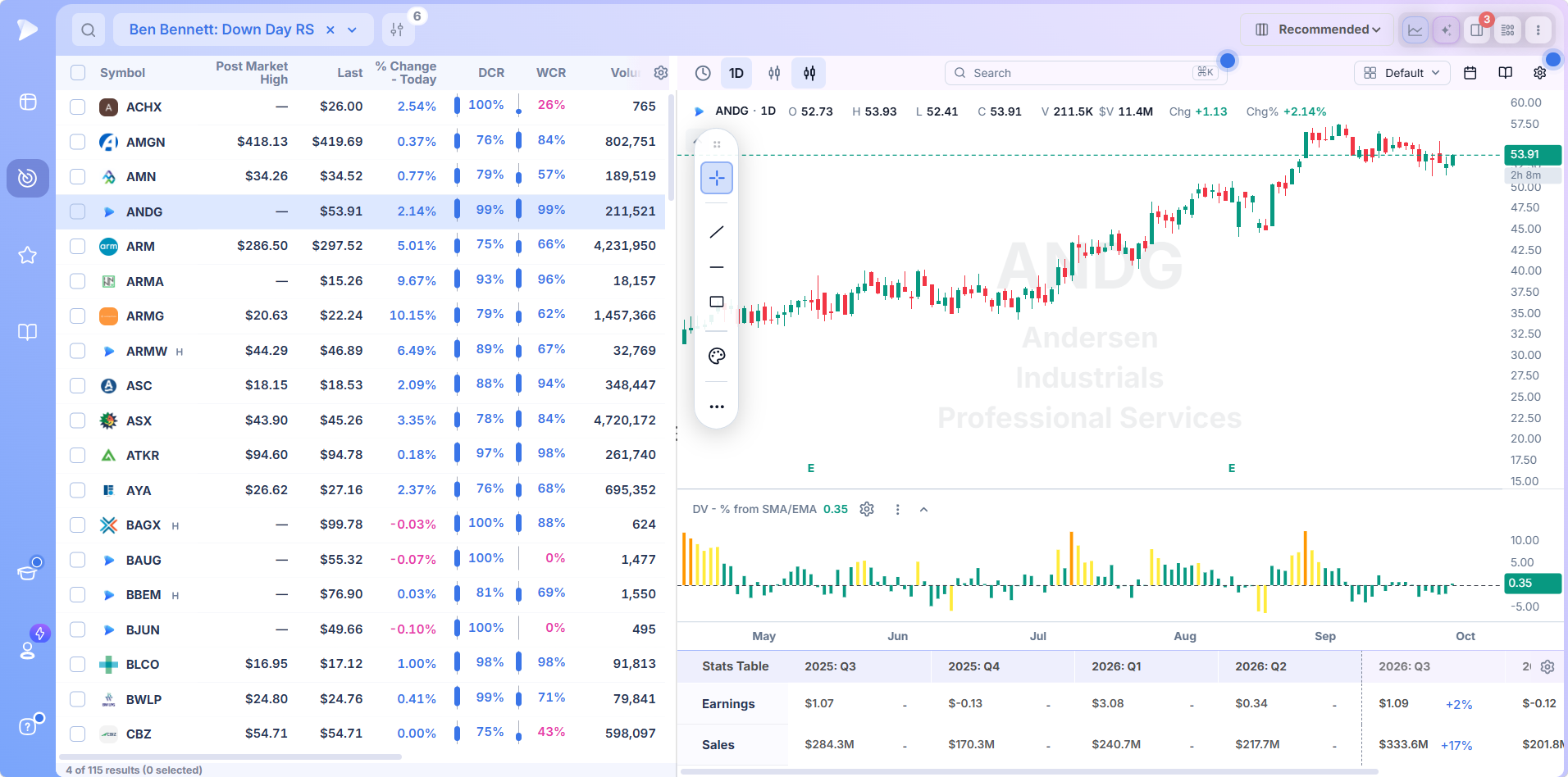Select the crosshair drawing tool

[717, 178]
